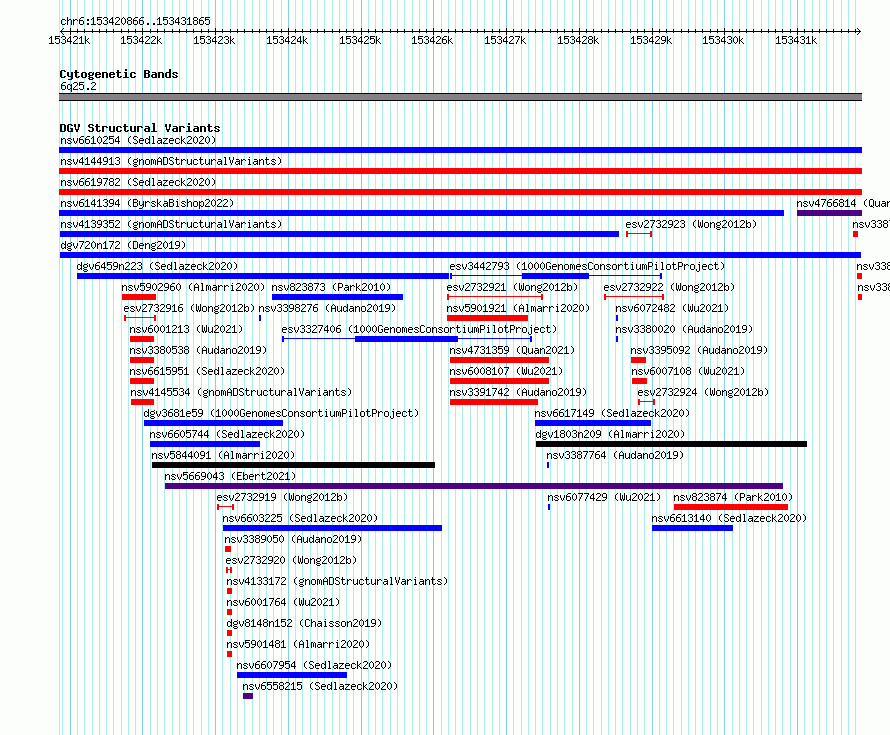Click the nsv5844091 black variant bar
Screen dimensions: 890x735
(293, 465)
